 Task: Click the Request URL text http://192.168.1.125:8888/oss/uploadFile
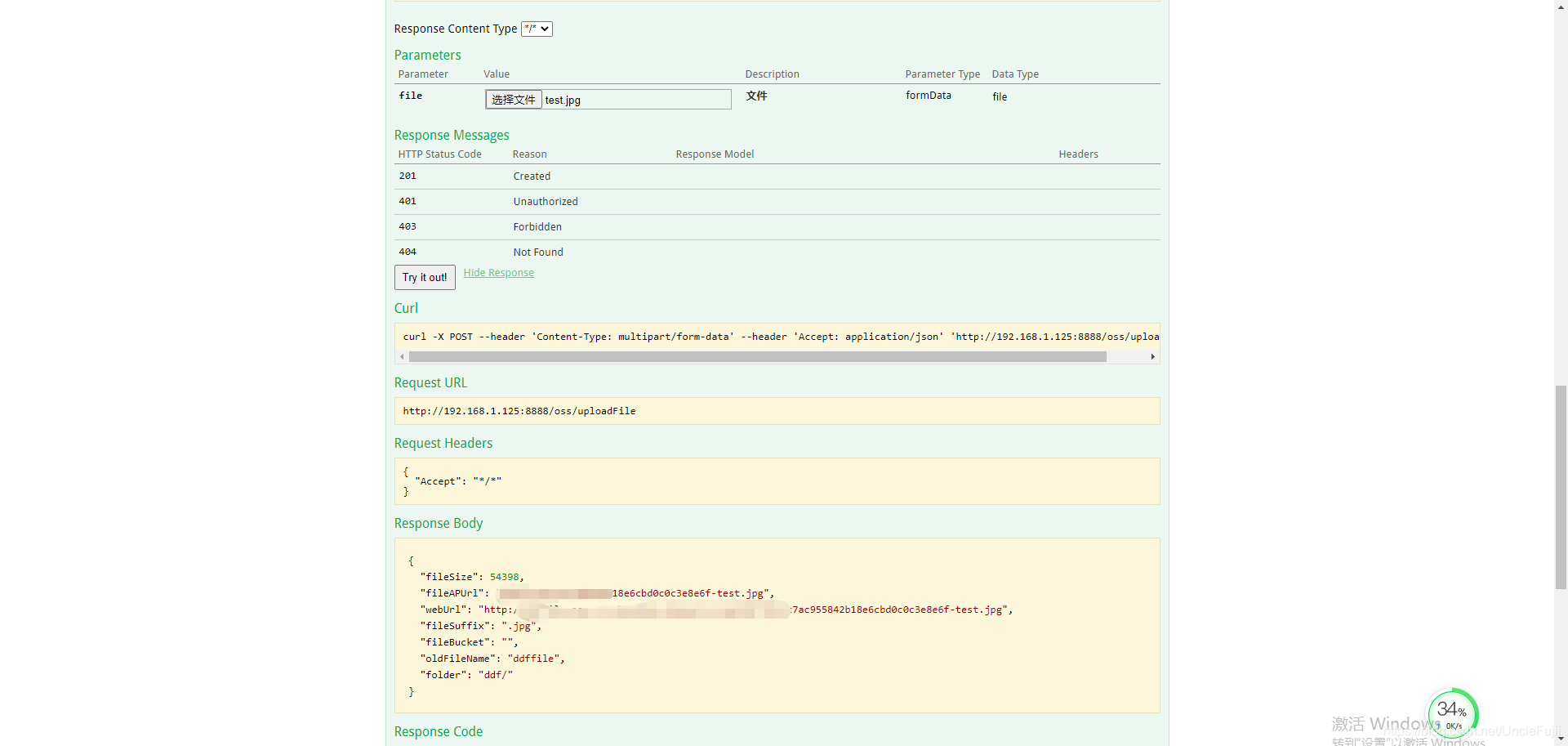[519, 411]
